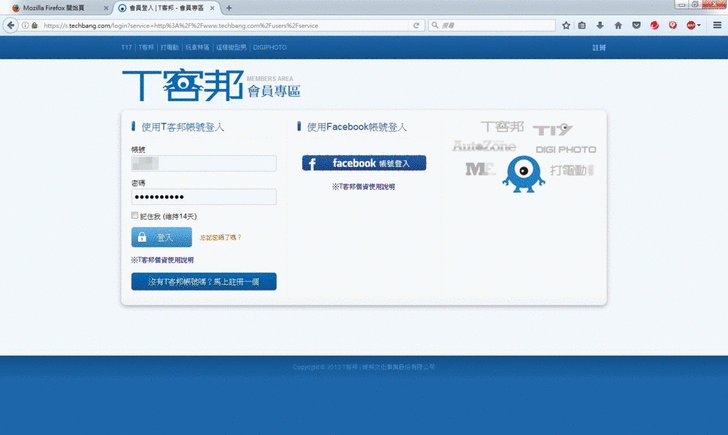Expand Adblock Plus dropdown arrow
Screen dimensions: 728x435
[699, 26]
